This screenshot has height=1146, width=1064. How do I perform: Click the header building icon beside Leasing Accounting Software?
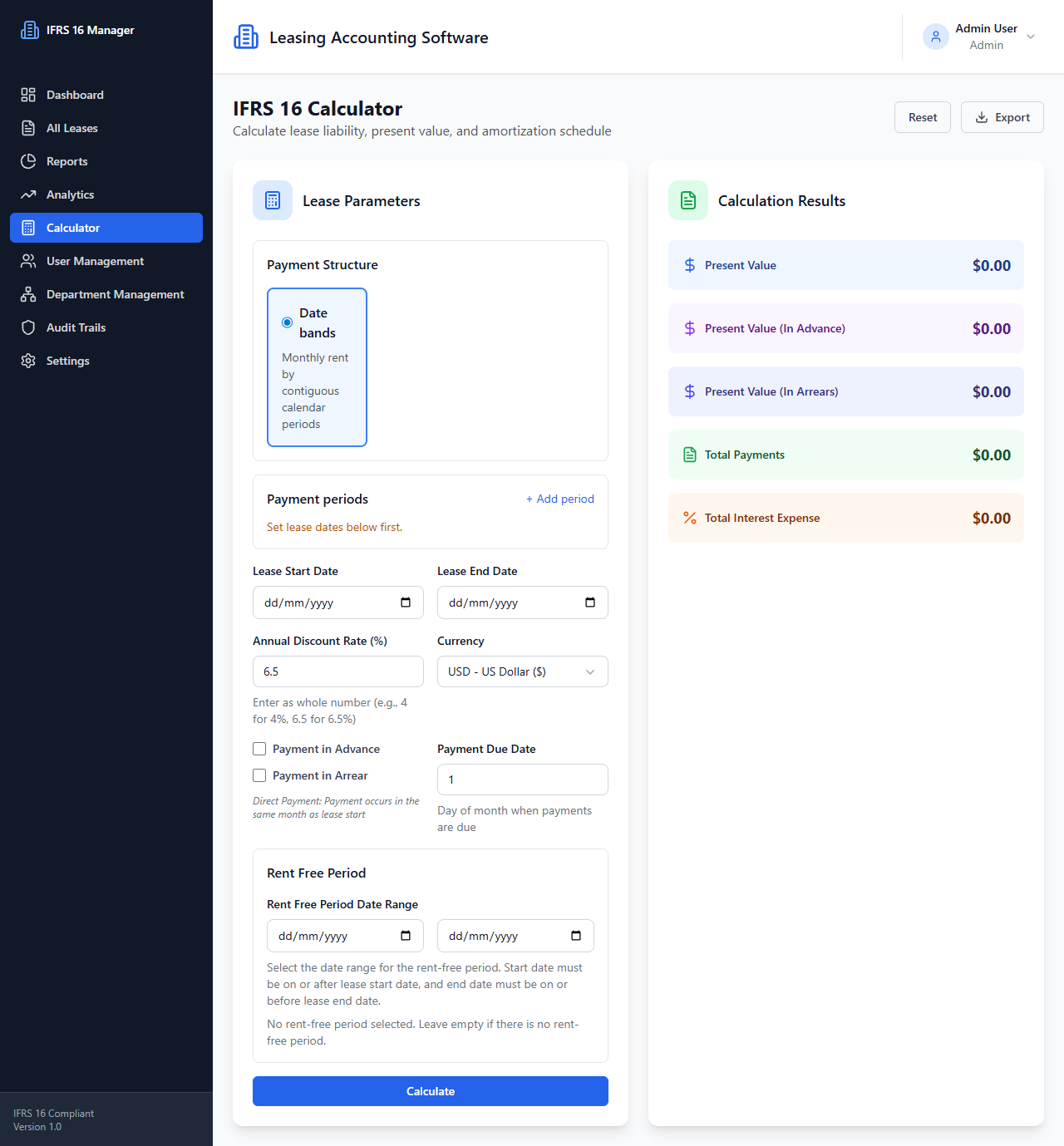pyautogui.click(x=246, y=37)
